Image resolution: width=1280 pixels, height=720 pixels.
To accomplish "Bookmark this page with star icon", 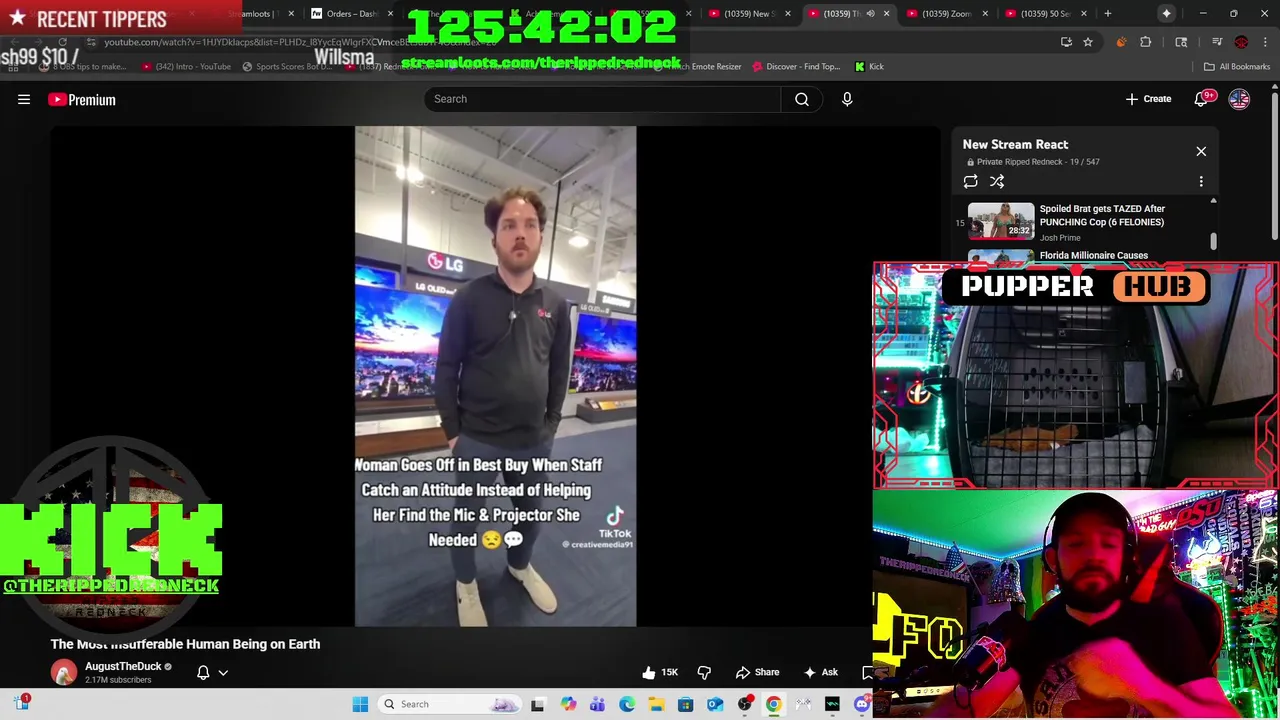I will coord(1088,42).
